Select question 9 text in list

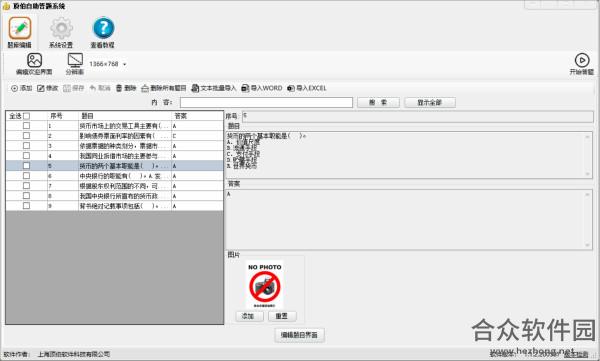click(125, 206)
